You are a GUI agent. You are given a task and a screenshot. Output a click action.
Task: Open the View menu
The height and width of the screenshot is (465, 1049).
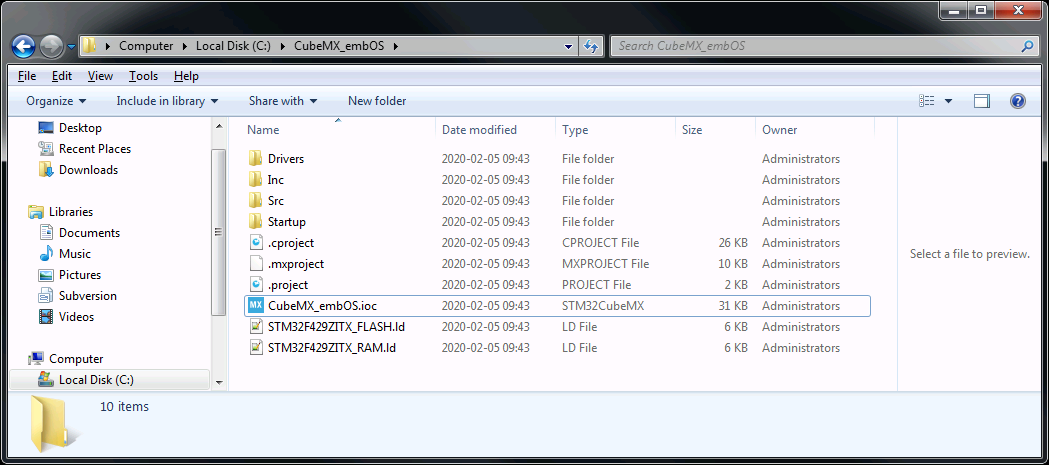[100, 76]
